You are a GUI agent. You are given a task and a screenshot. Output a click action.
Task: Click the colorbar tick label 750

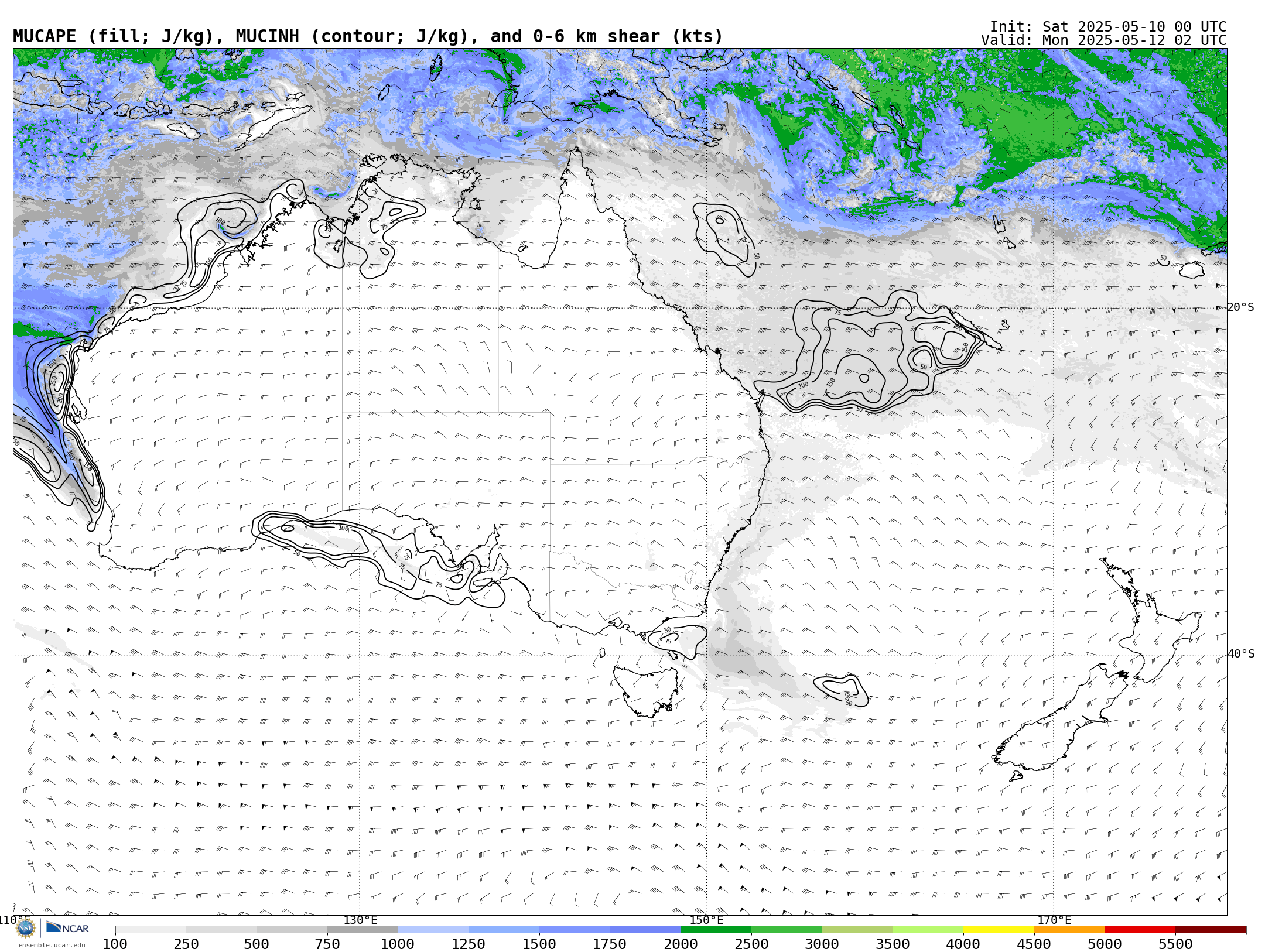[327, 944]
